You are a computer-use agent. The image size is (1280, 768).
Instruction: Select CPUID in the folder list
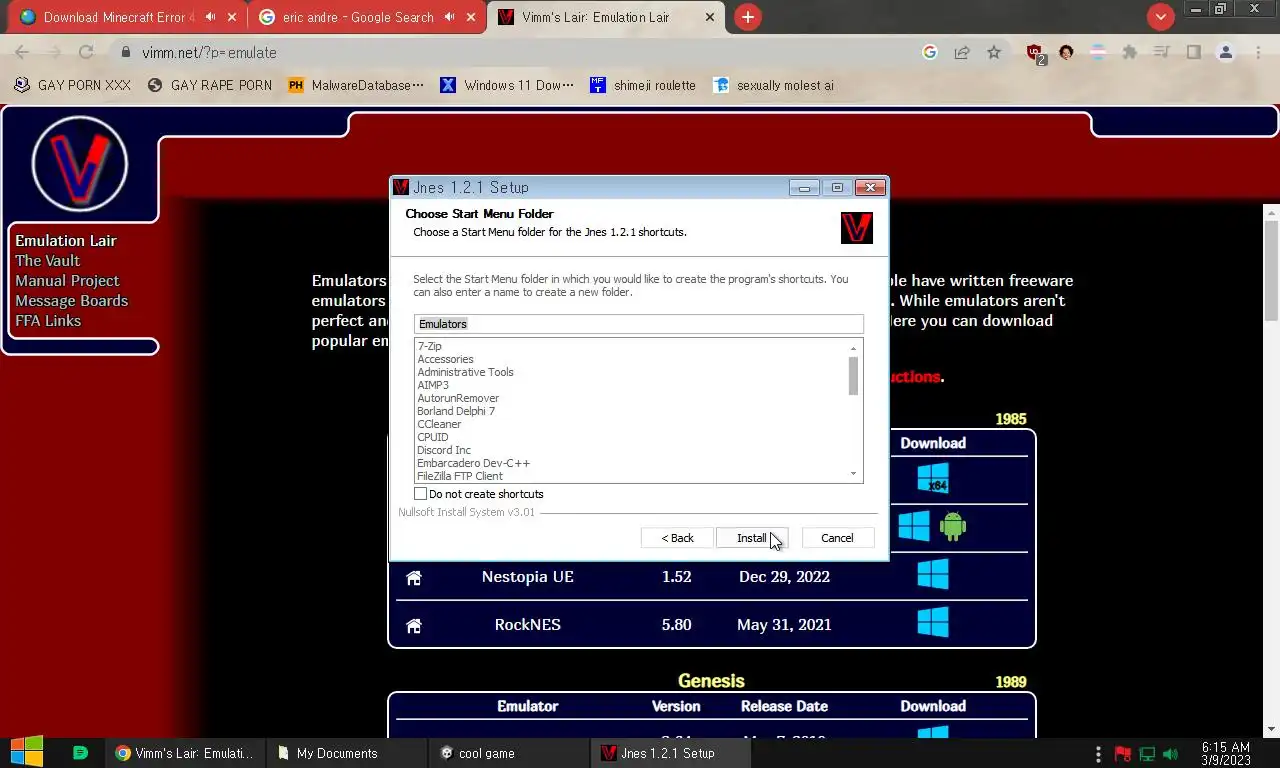433,437
